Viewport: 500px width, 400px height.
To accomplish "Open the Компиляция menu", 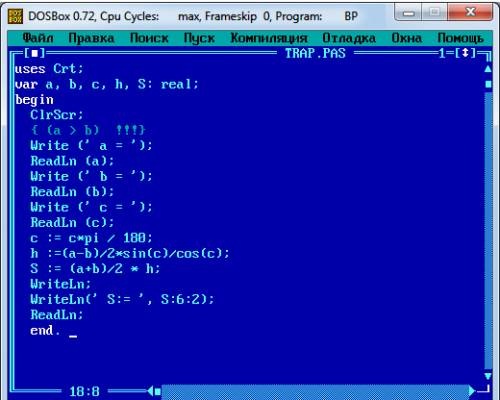I will [x=269, y=38].
